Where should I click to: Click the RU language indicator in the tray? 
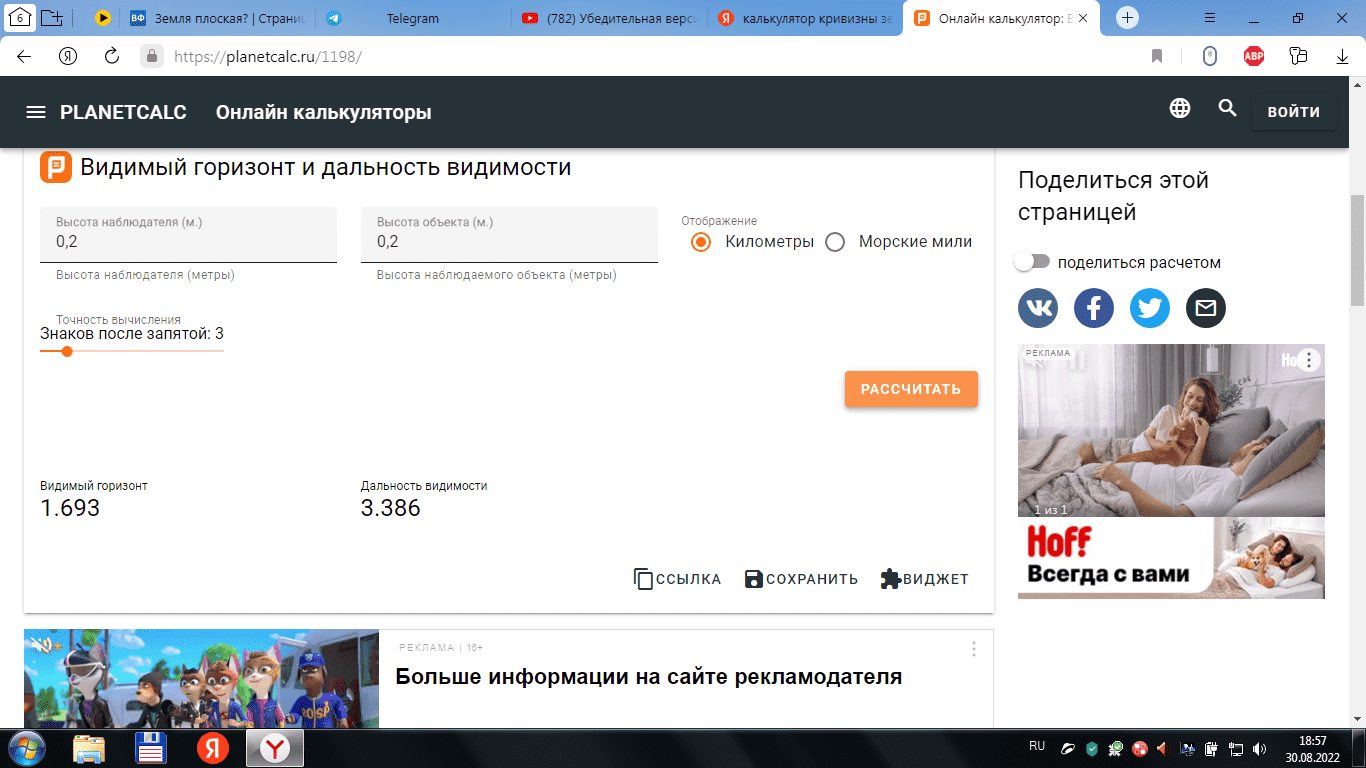tap(1037, 746)
